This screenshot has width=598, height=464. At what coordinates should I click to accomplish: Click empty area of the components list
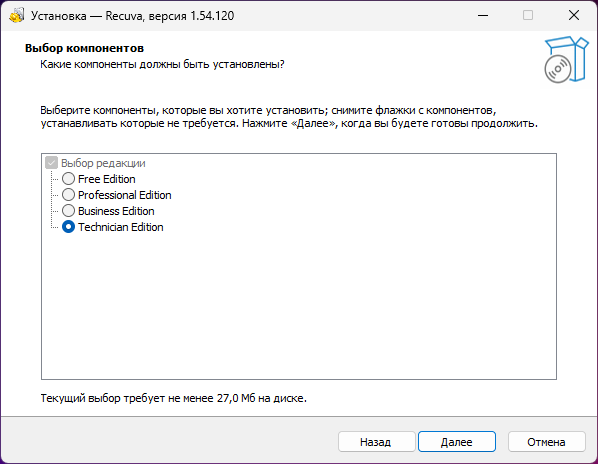coord(299,305)
